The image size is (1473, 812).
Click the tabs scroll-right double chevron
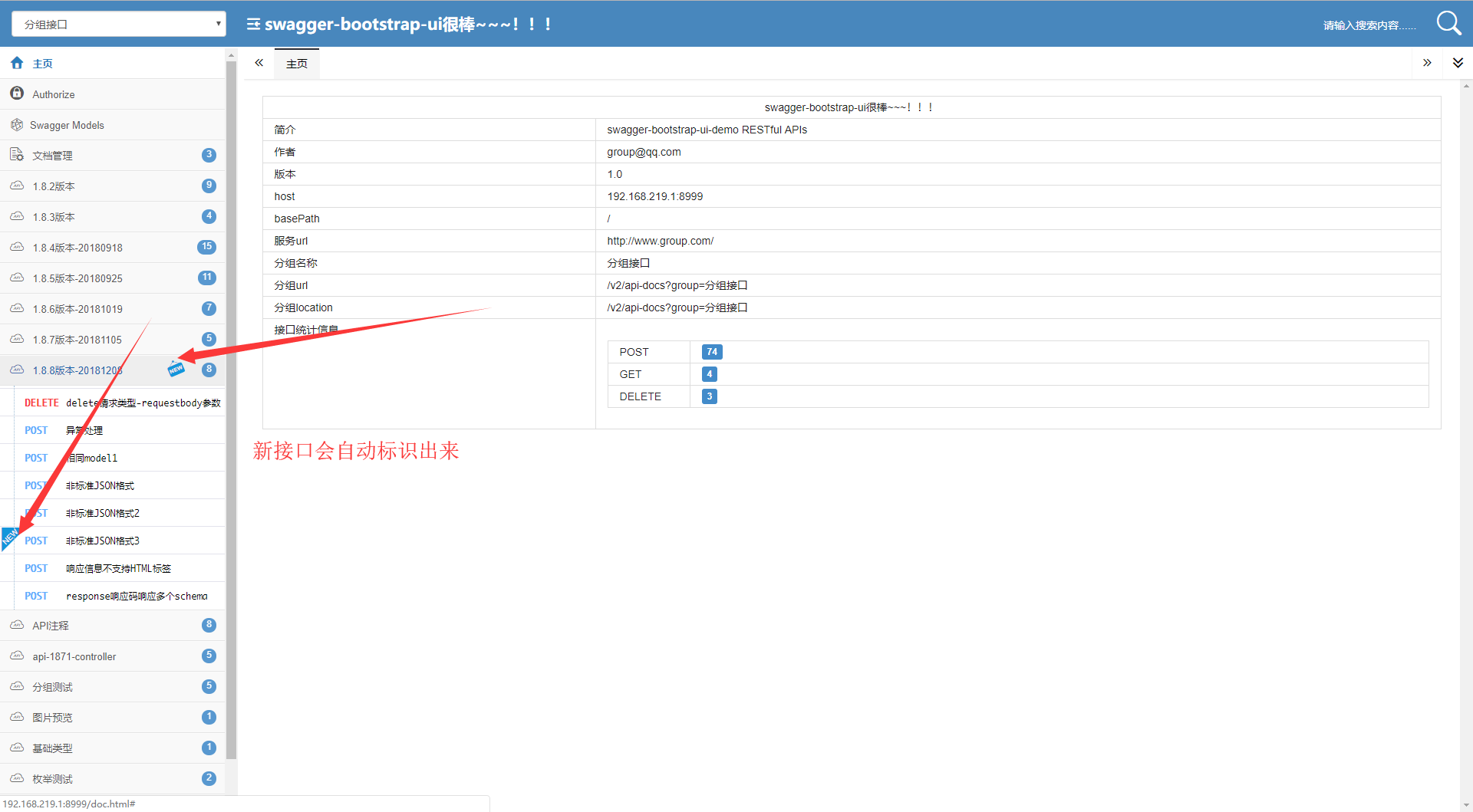[x=1427, y=63]
